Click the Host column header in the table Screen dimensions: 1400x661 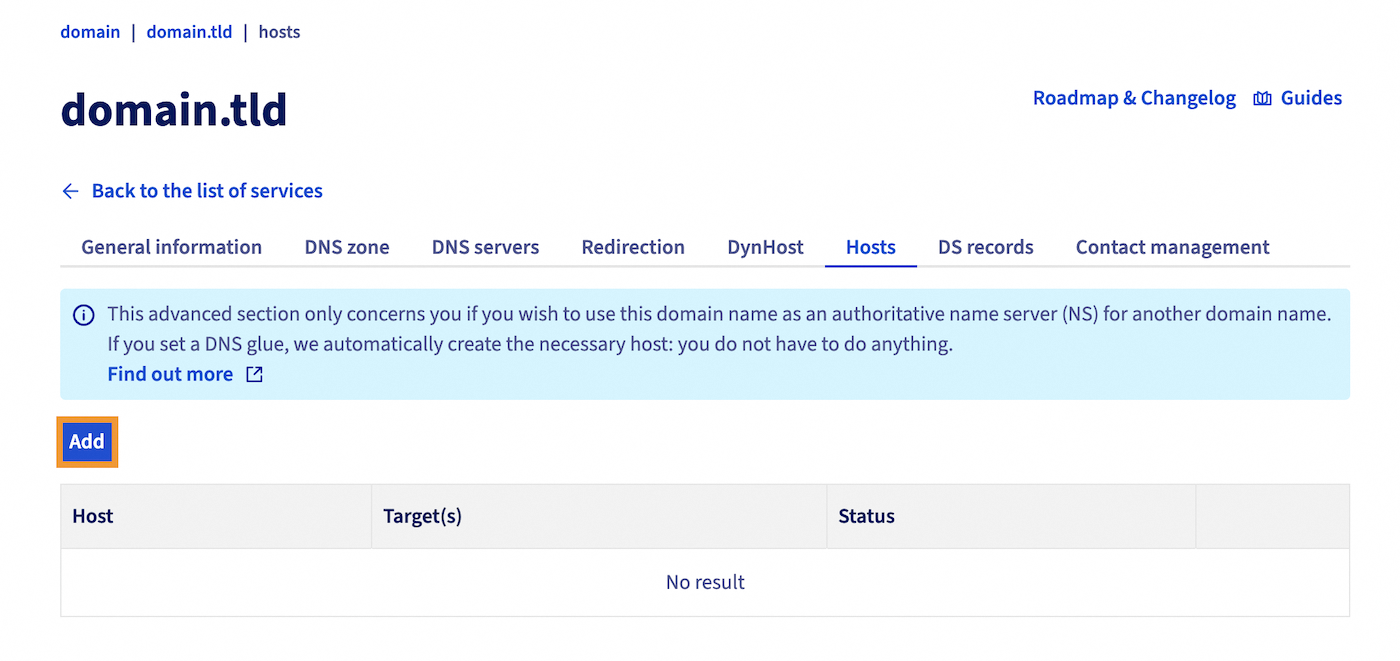[92, 516]
